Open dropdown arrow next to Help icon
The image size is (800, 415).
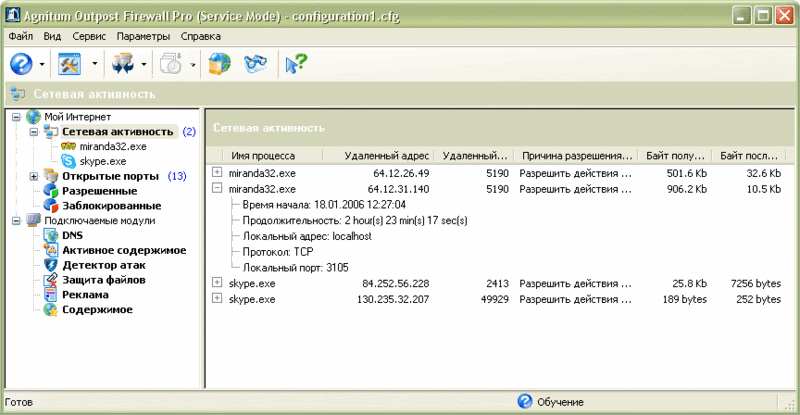point(42,64)
